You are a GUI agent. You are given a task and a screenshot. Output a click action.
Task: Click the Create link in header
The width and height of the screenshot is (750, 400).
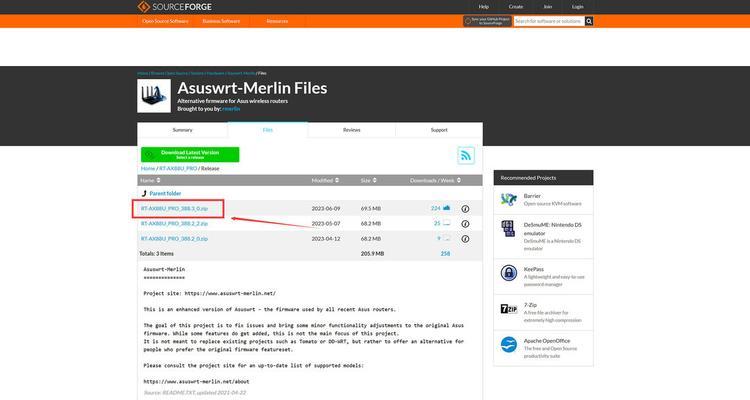pyautogui.click(x=516, y=7)
